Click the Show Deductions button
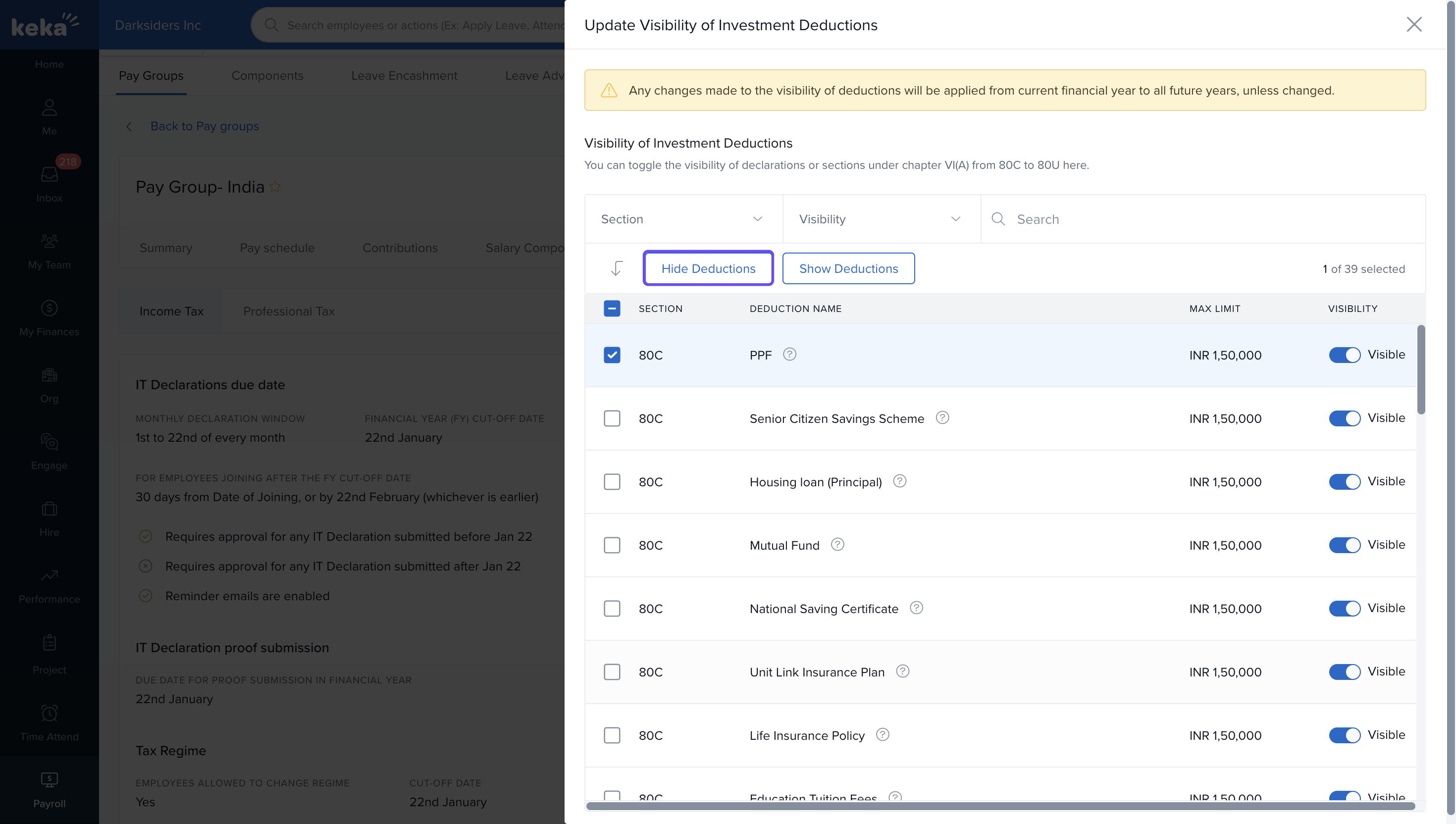This screenshot has height=824, width=1456. pyautogui.click(x=848, y=268)
